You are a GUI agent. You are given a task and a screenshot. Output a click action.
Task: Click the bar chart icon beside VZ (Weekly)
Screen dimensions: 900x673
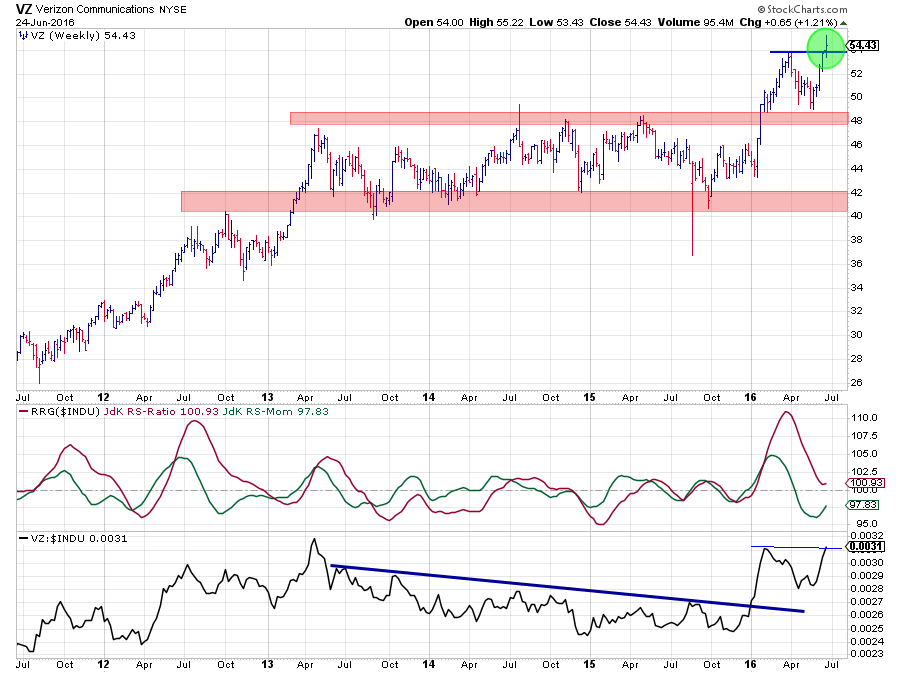[x=23, y=35]
